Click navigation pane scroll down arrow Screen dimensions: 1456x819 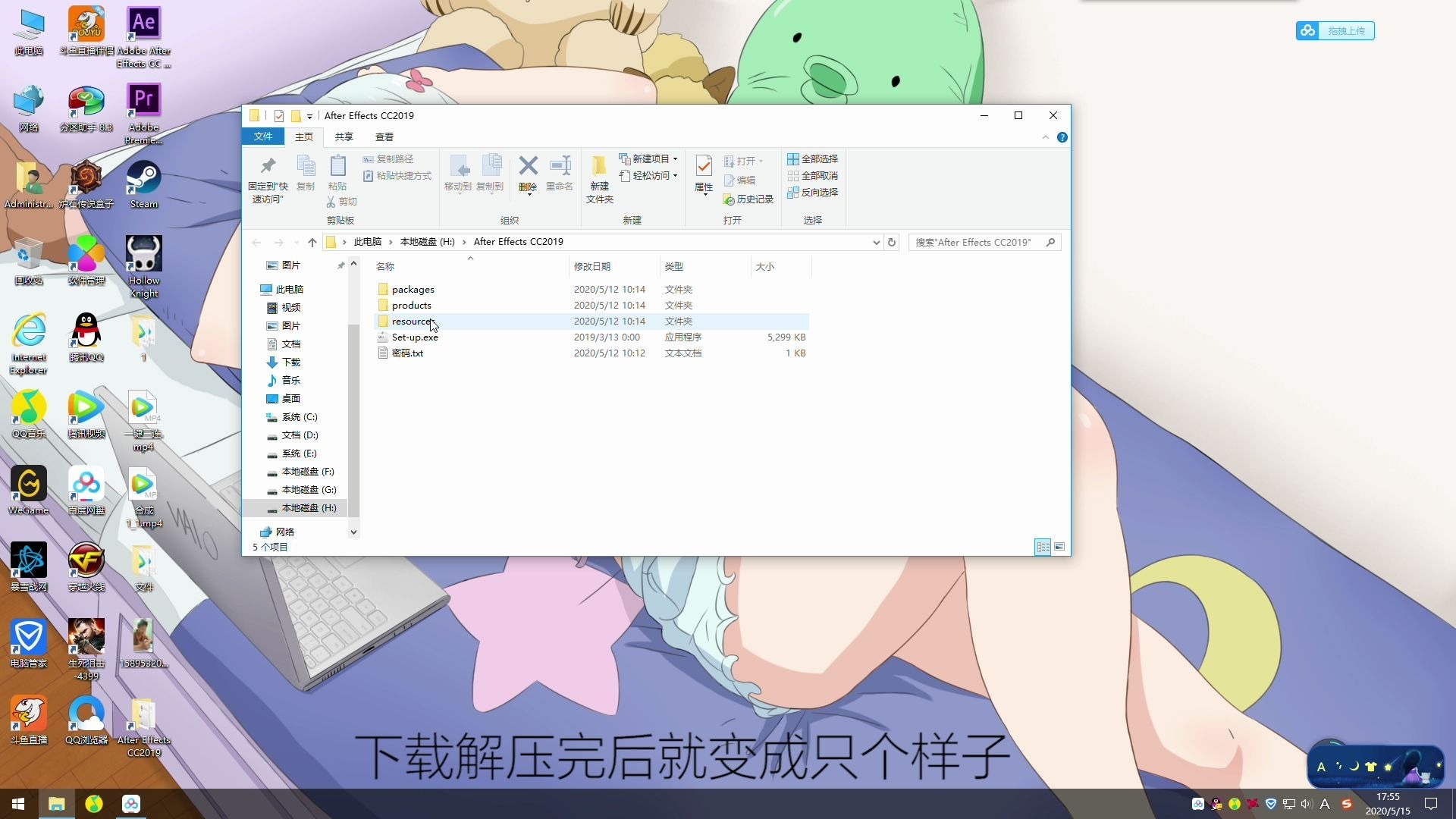coord(353,532)
